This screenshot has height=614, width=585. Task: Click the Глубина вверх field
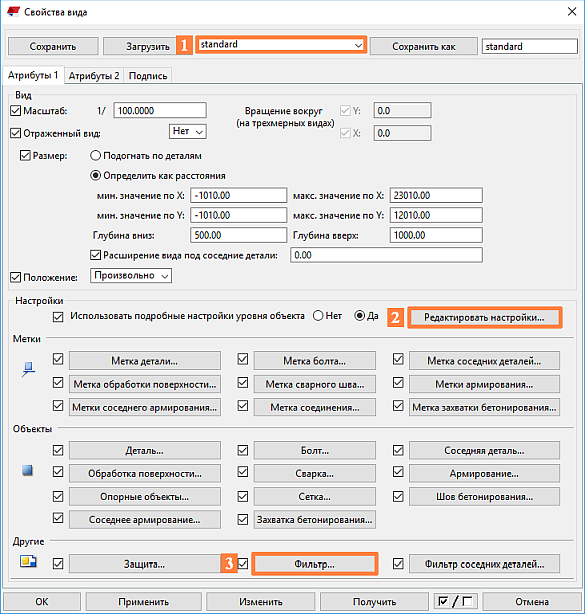[x=436, y=235]
